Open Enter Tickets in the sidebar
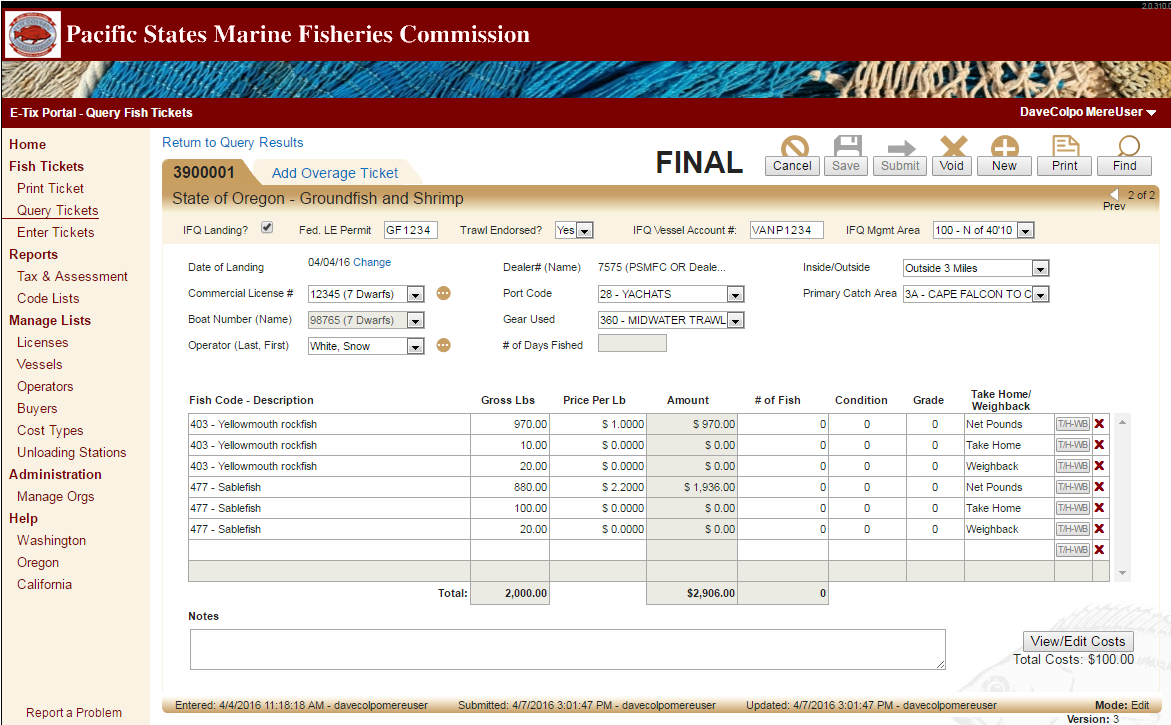This screenshot has height=725, width=1171. pyautogui.click(x=55, y=232)
